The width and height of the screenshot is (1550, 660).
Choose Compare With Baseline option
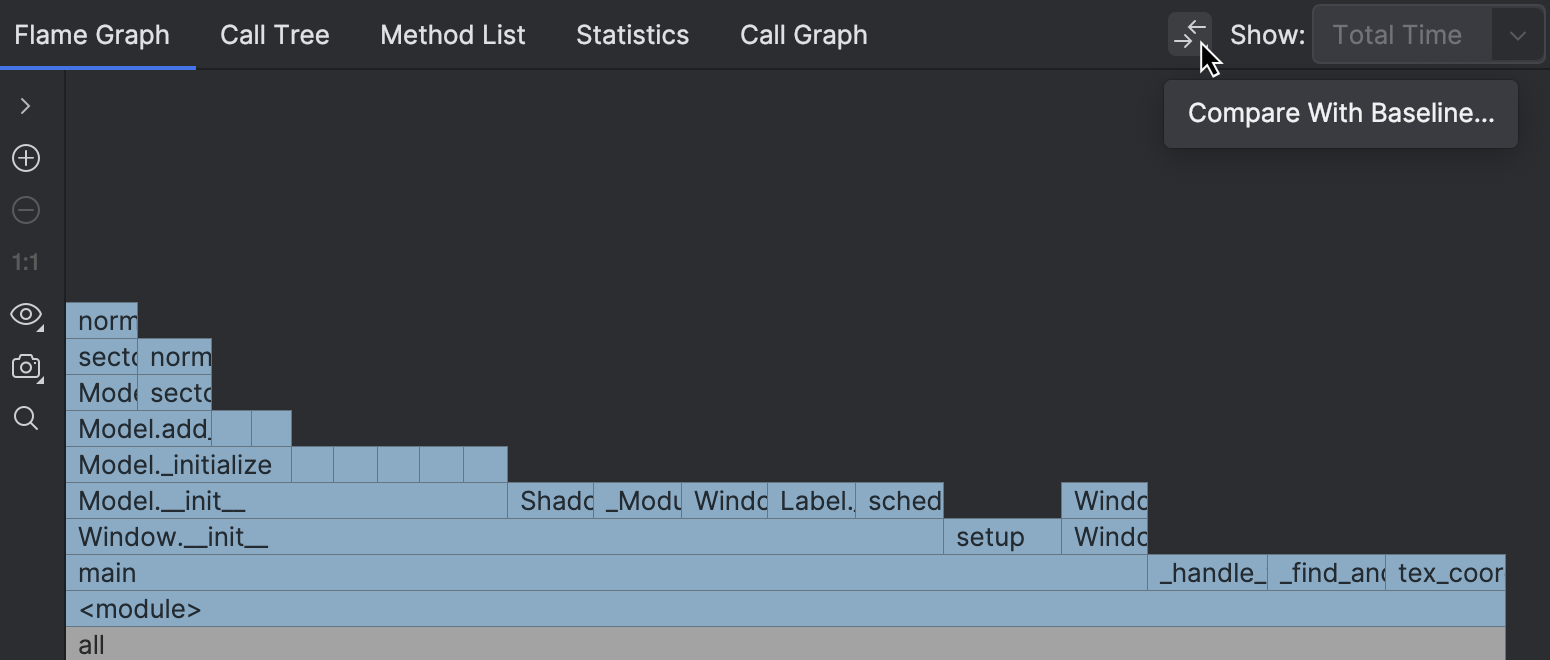(x=1340, y=113)
